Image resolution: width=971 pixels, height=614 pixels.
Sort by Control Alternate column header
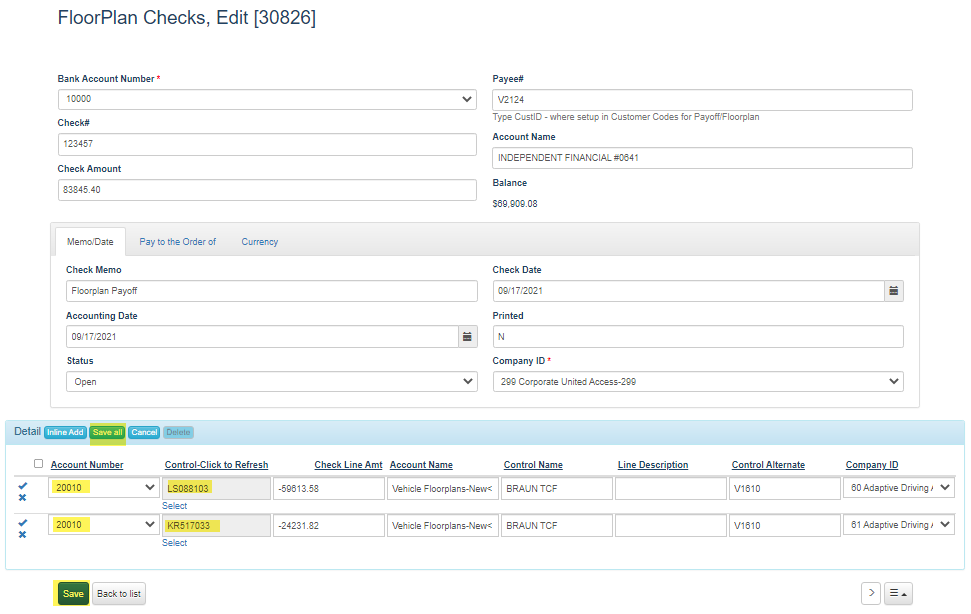click(x=768, y=465)
